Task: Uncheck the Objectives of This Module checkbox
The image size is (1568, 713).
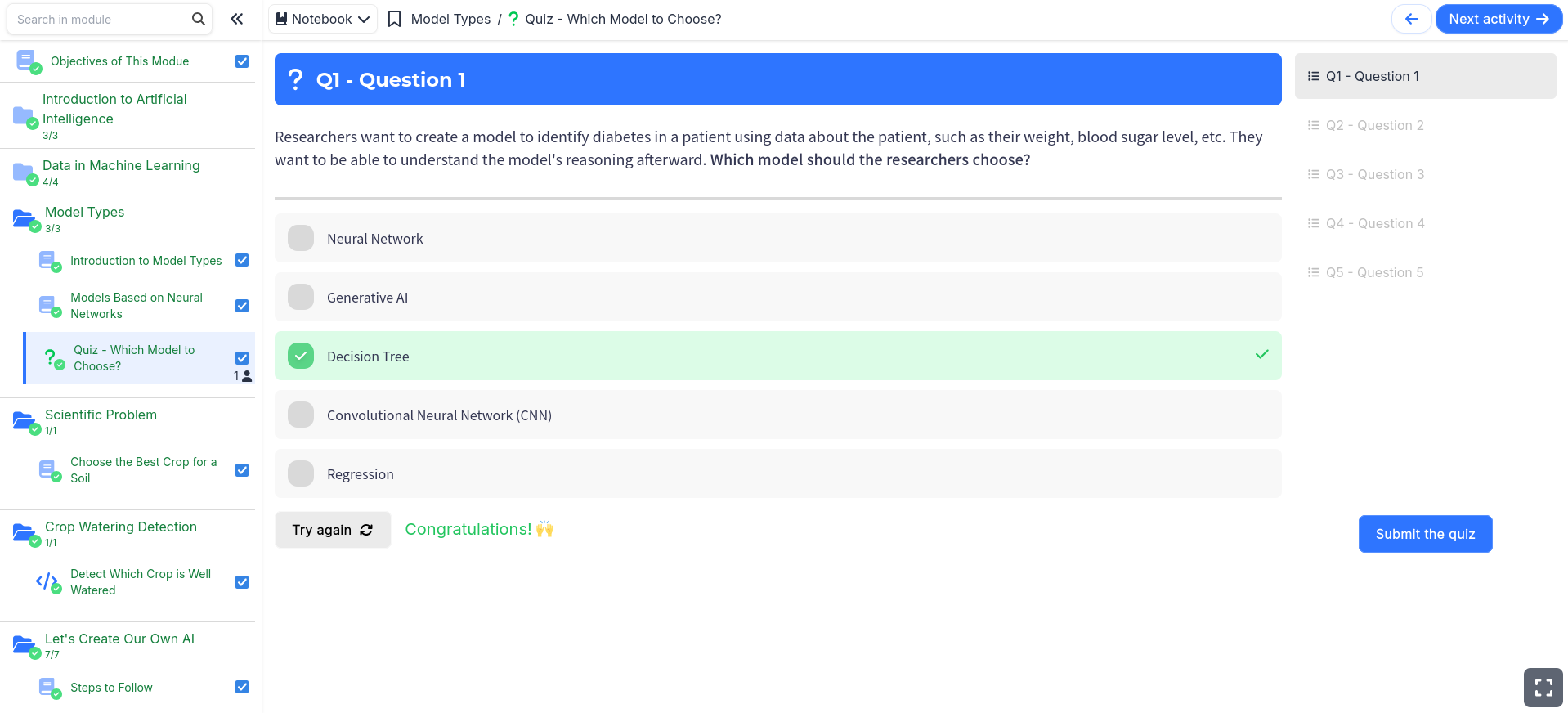Action: [242, 61]
